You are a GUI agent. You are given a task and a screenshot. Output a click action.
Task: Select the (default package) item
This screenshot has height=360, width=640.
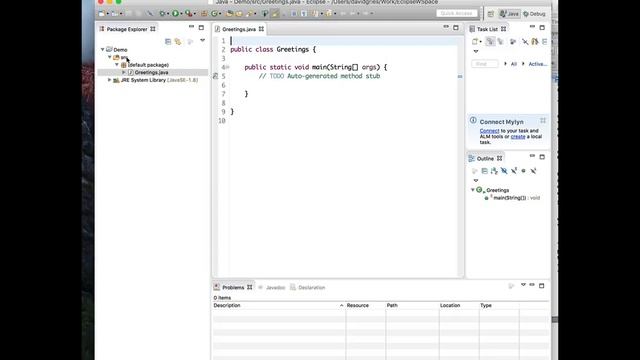148,65
